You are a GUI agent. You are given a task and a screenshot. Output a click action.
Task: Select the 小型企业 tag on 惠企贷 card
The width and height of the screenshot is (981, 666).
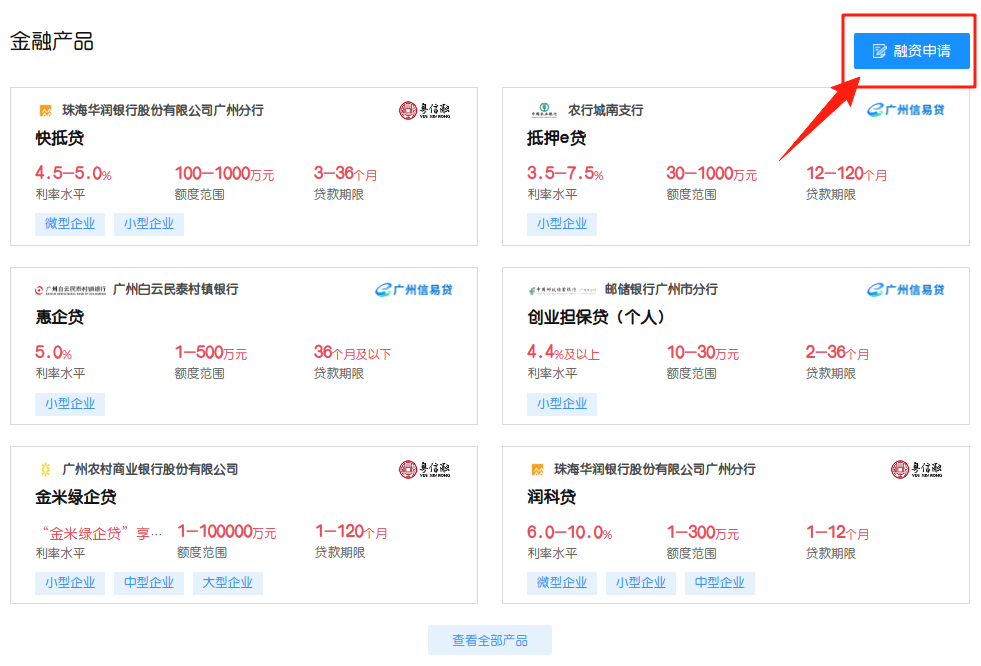70,404
